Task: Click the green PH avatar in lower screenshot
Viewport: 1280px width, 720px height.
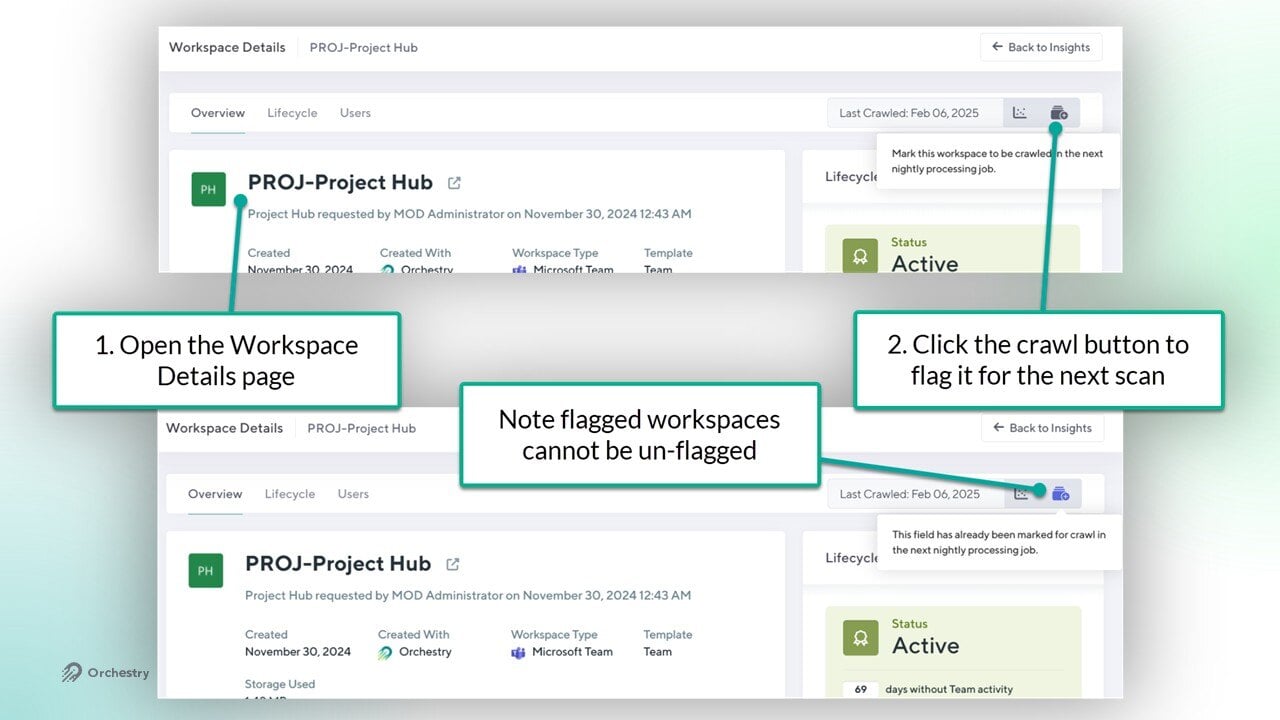Action: [x=205, y=571]
